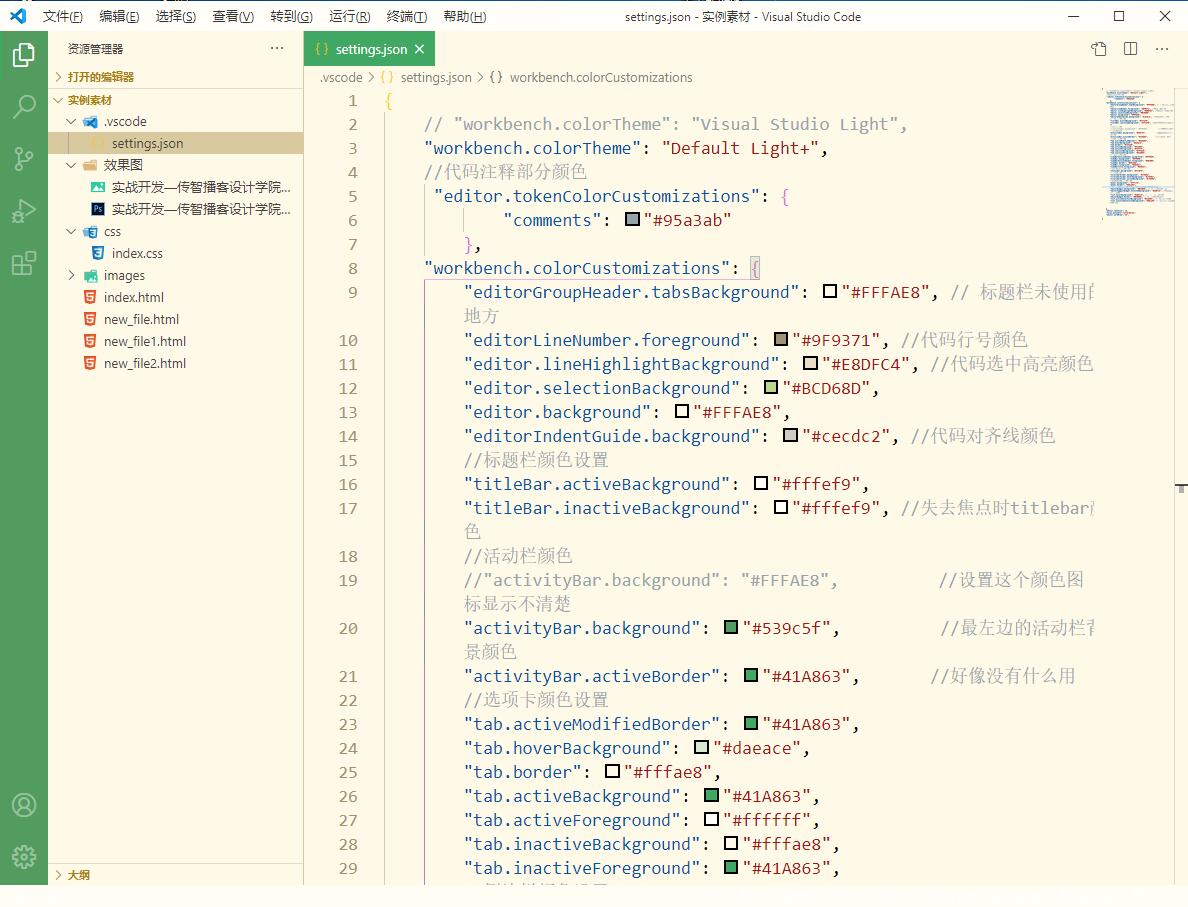Open editor More Actions ellipsis
1188x907 pixels.
coord(1162,49)
